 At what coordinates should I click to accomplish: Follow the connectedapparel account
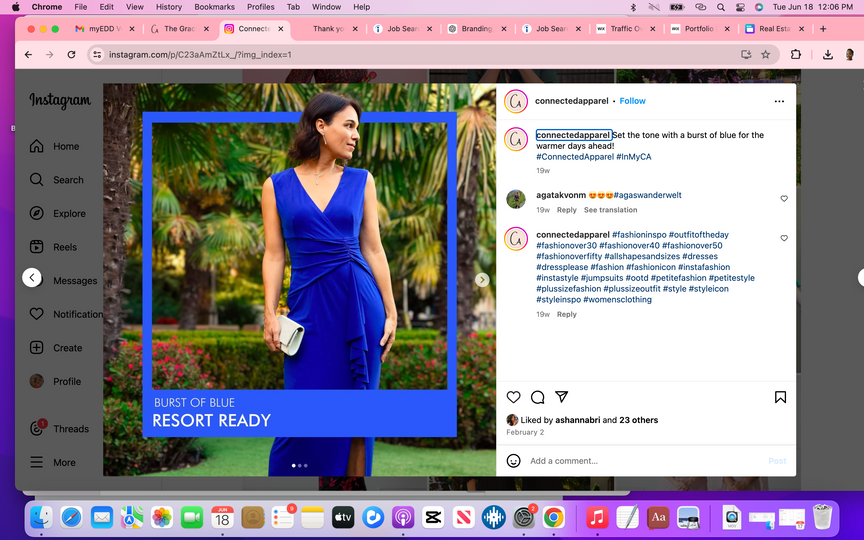(632, 101)
